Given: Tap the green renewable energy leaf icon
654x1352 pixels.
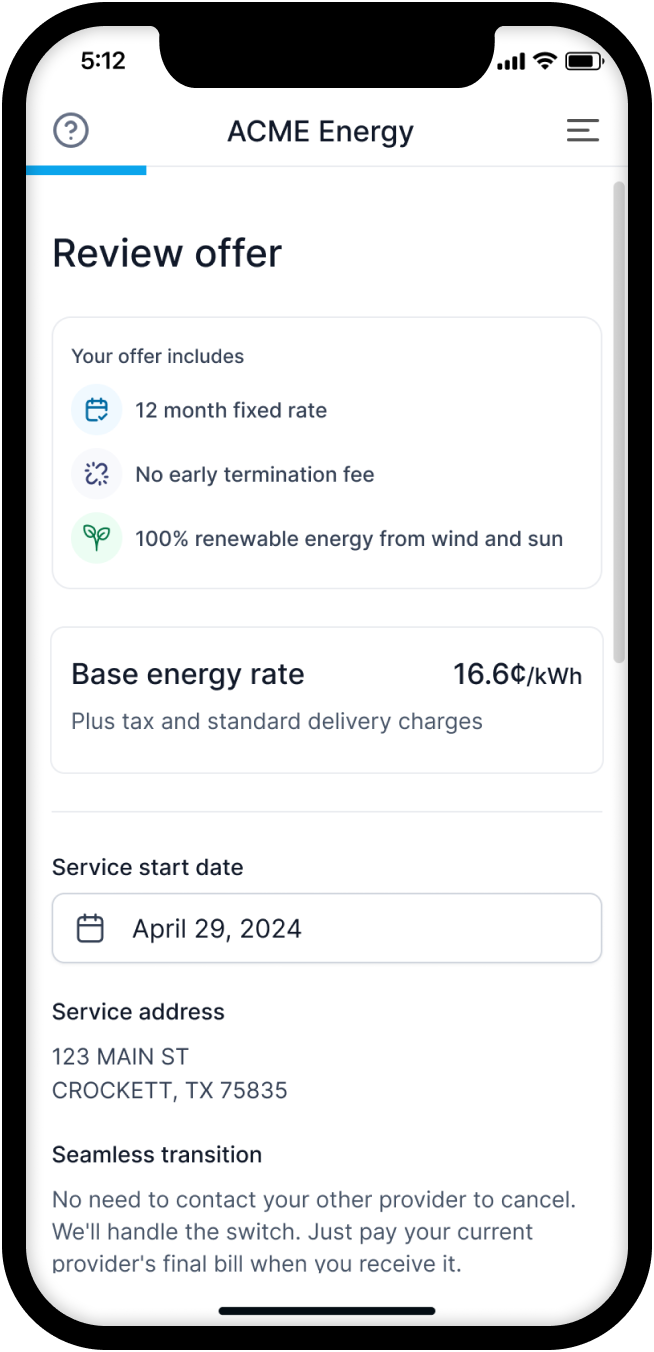Looking at the screenshot, I should coord(96,538).
